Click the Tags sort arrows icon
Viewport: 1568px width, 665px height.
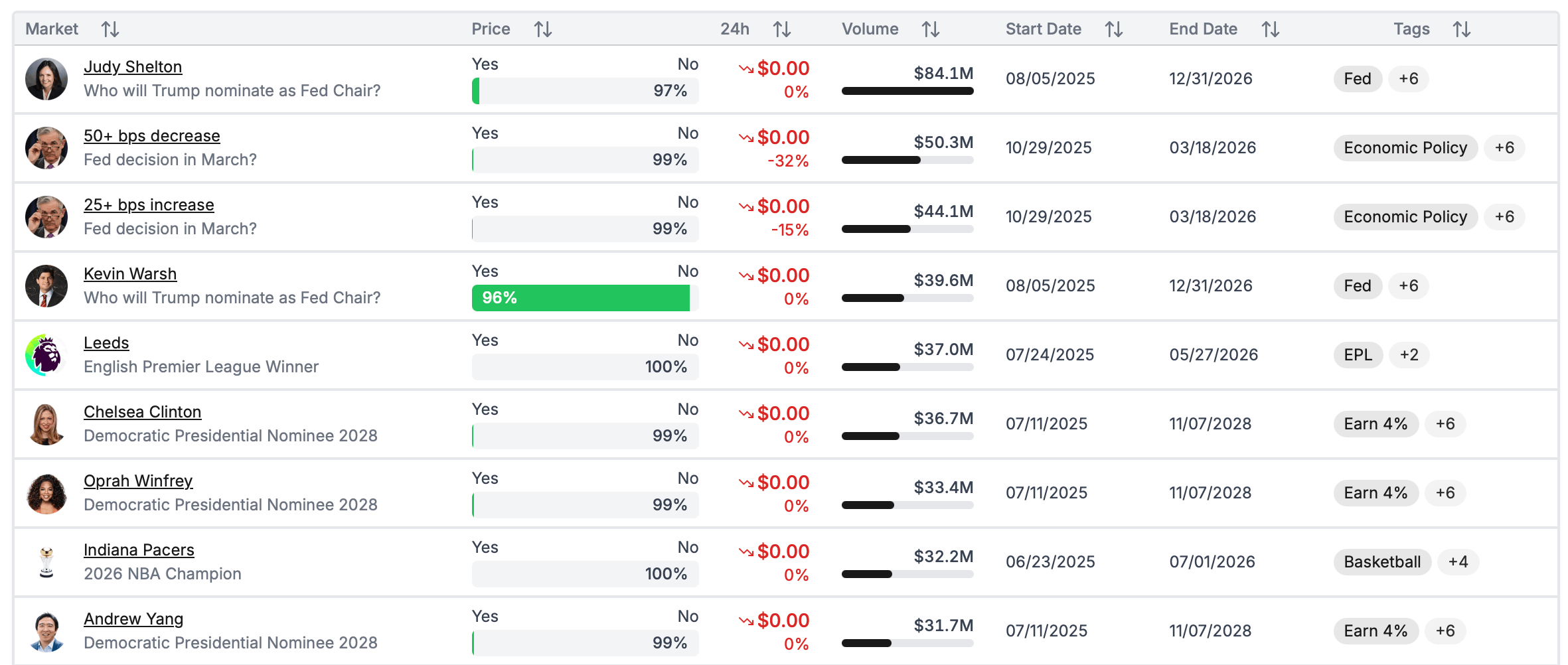[1462, 29]
